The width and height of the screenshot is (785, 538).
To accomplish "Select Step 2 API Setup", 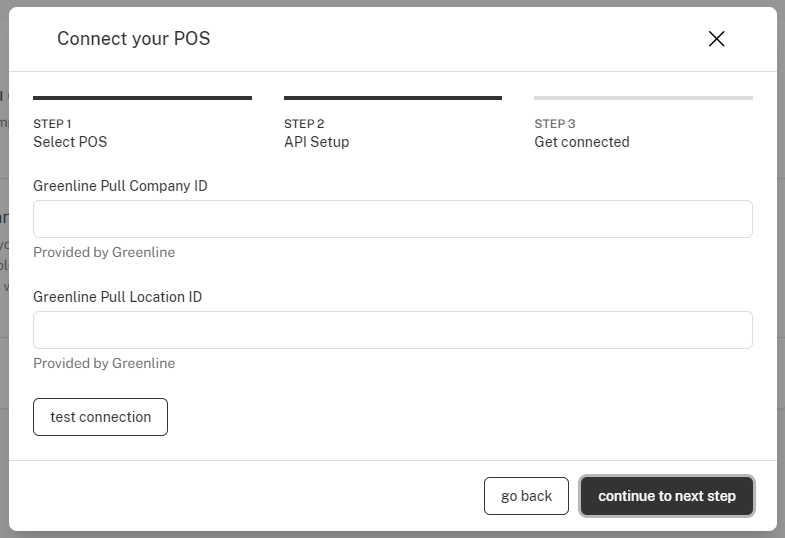I will pyautogui.click(x=392, y=123).
